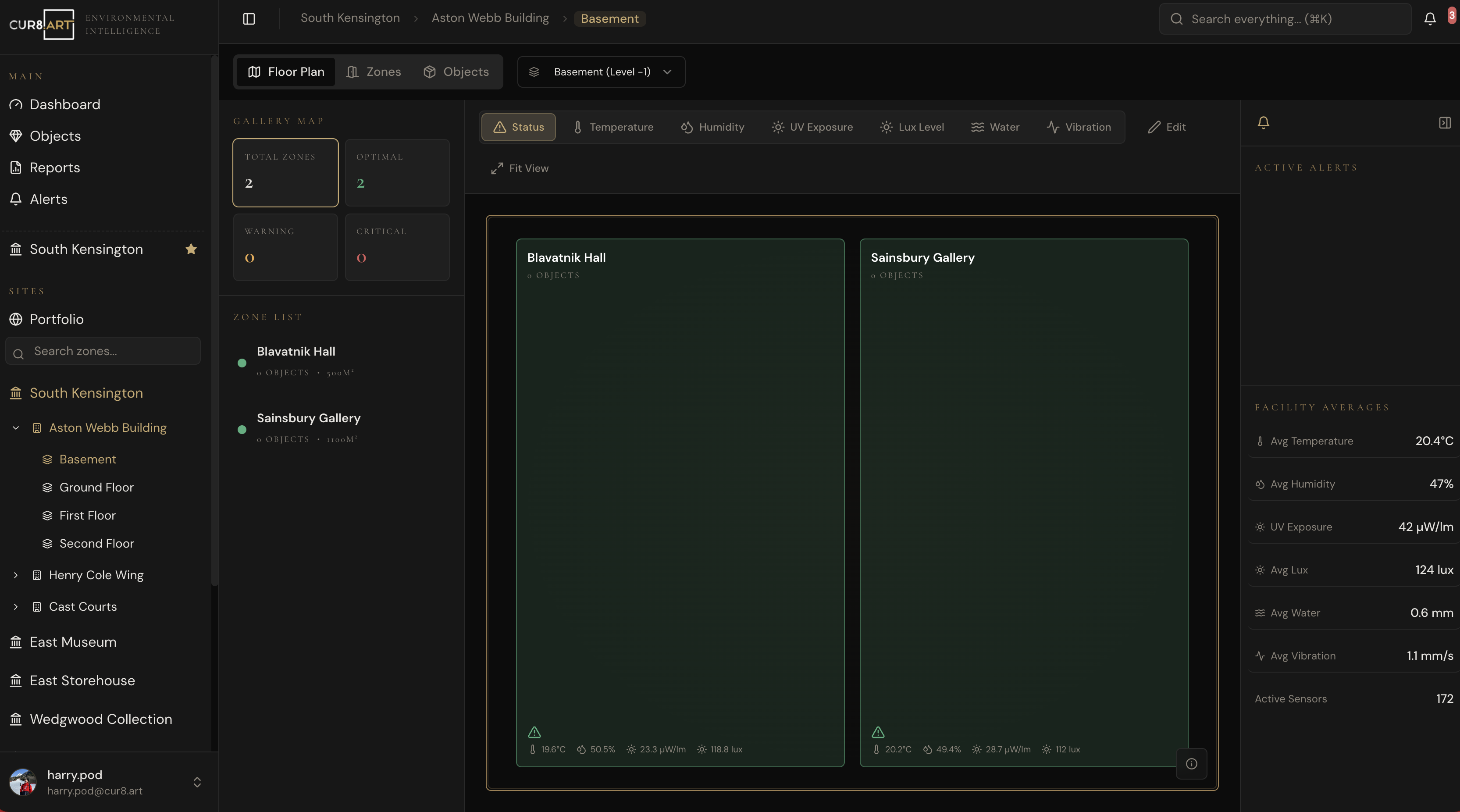Viewport: 1460px width, 812px height.
Task: Click the globe icon beside Portfolio
Action: (x=16, y=319)
